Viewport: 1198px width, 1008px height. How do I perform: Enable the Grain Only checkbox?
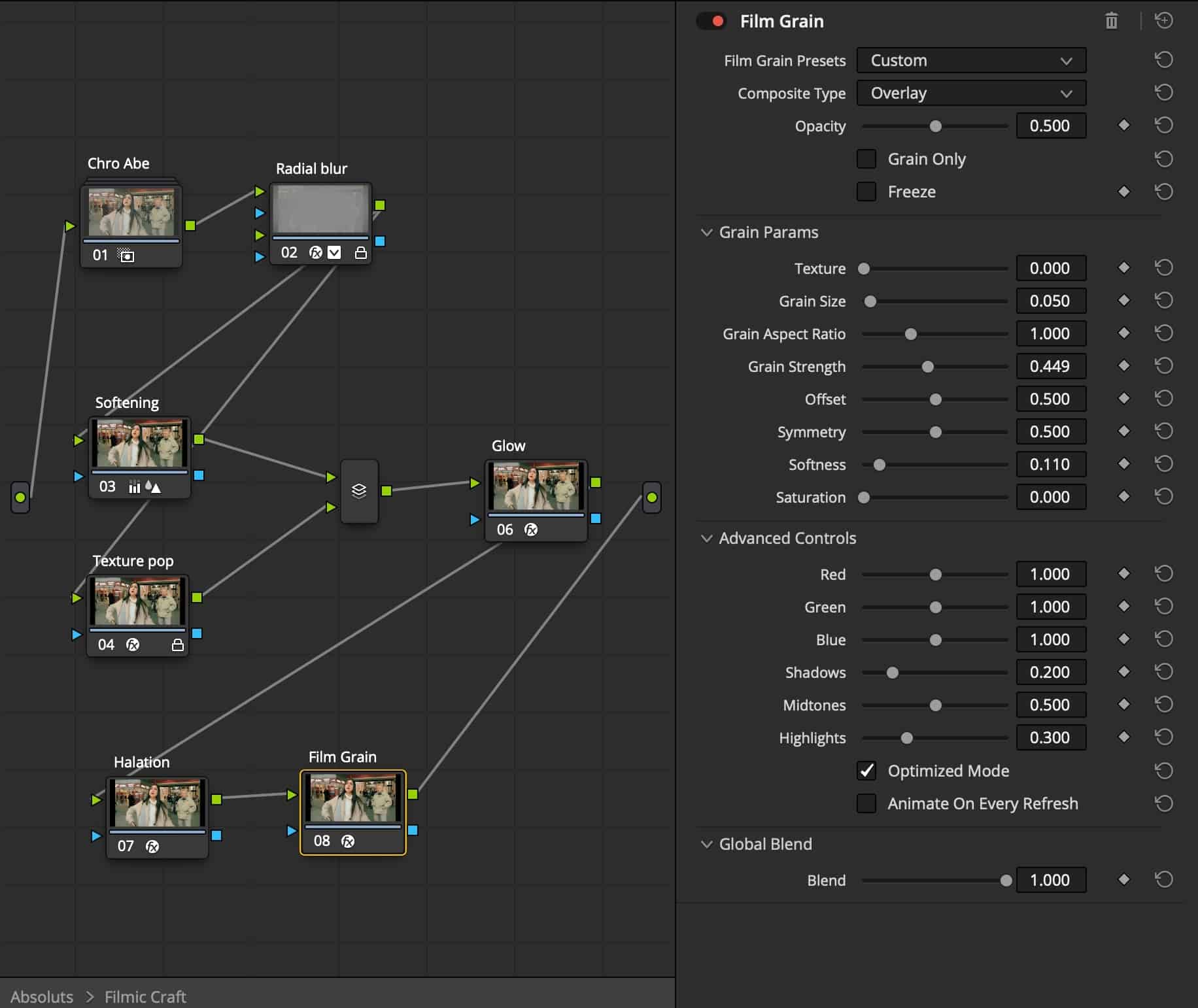tap(866, 159)
